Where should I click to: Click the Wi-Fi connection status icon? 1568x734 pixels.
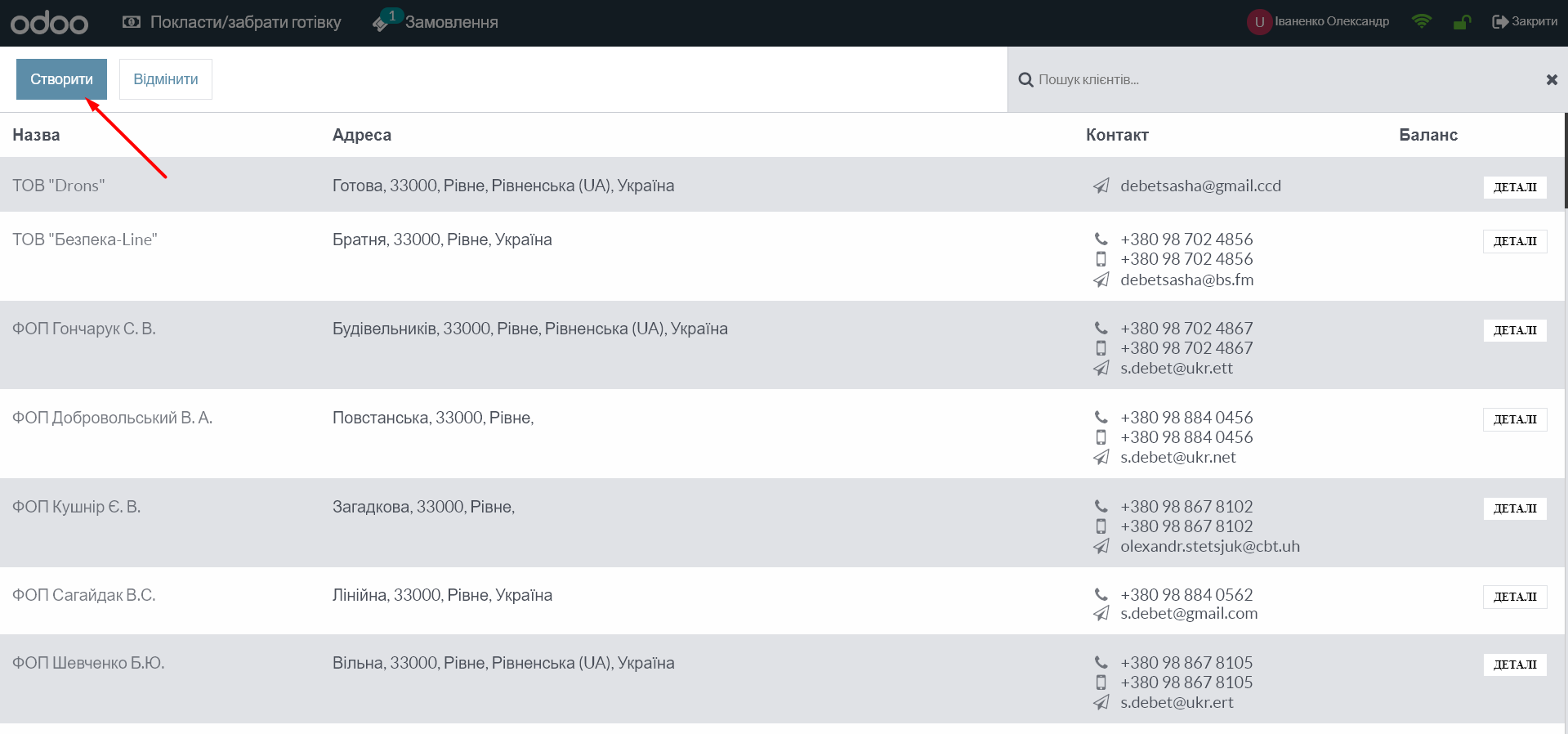click(1422, 22)
